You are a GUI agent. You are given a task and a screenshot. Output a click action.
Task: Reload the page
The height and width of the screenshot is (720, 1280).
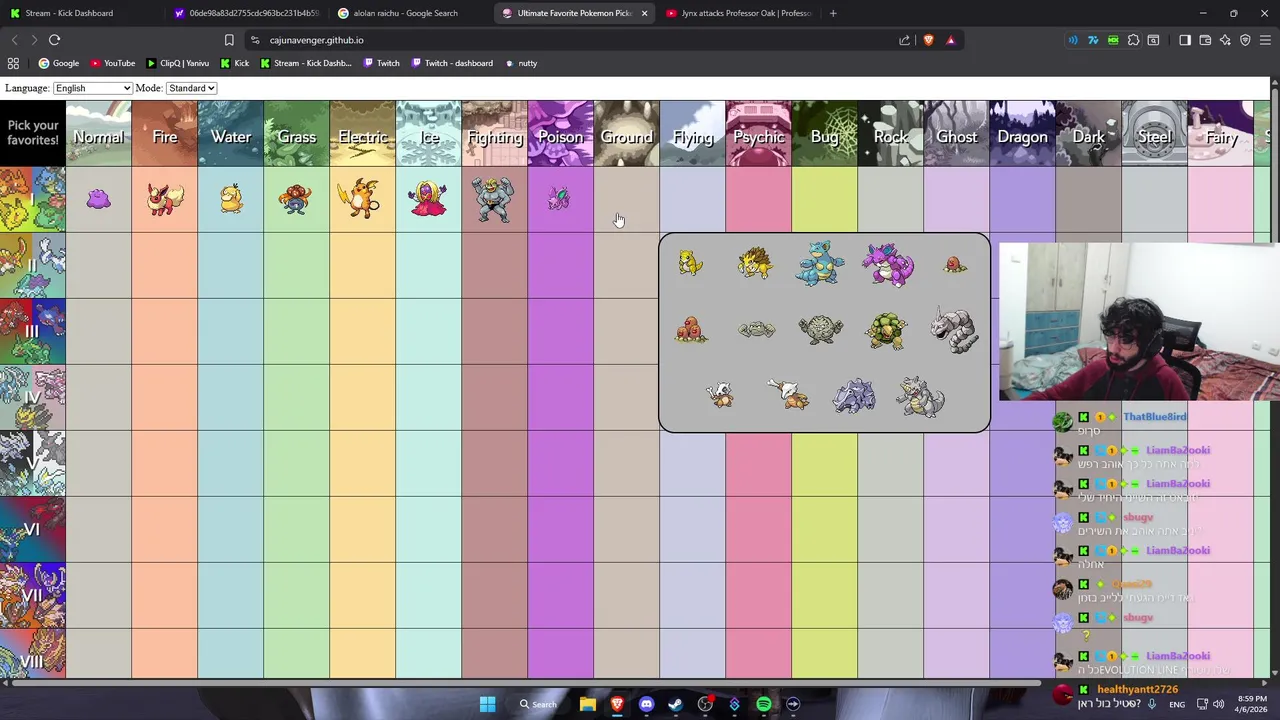[x=54, y=40]
